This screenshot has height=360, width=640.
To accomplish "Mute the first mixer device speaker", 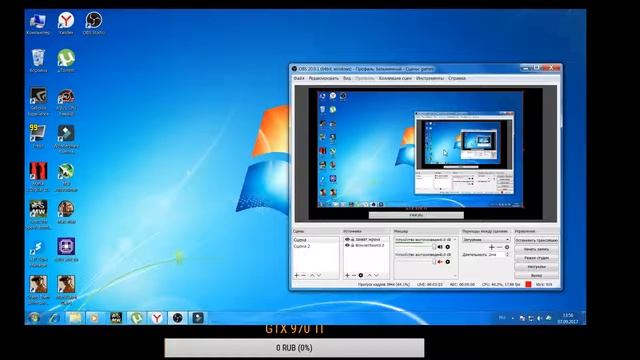I will click(440, 247).
